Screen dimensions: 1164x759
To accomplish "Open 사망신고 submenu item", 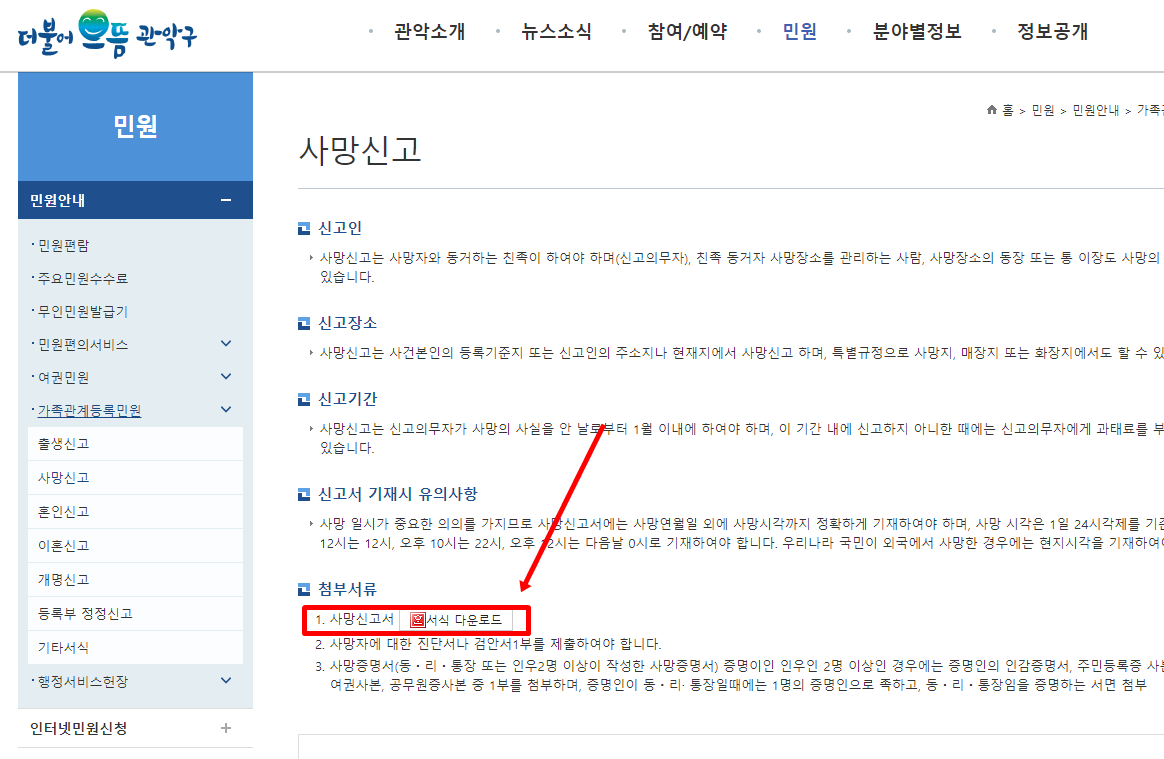I will pos(135,478).
